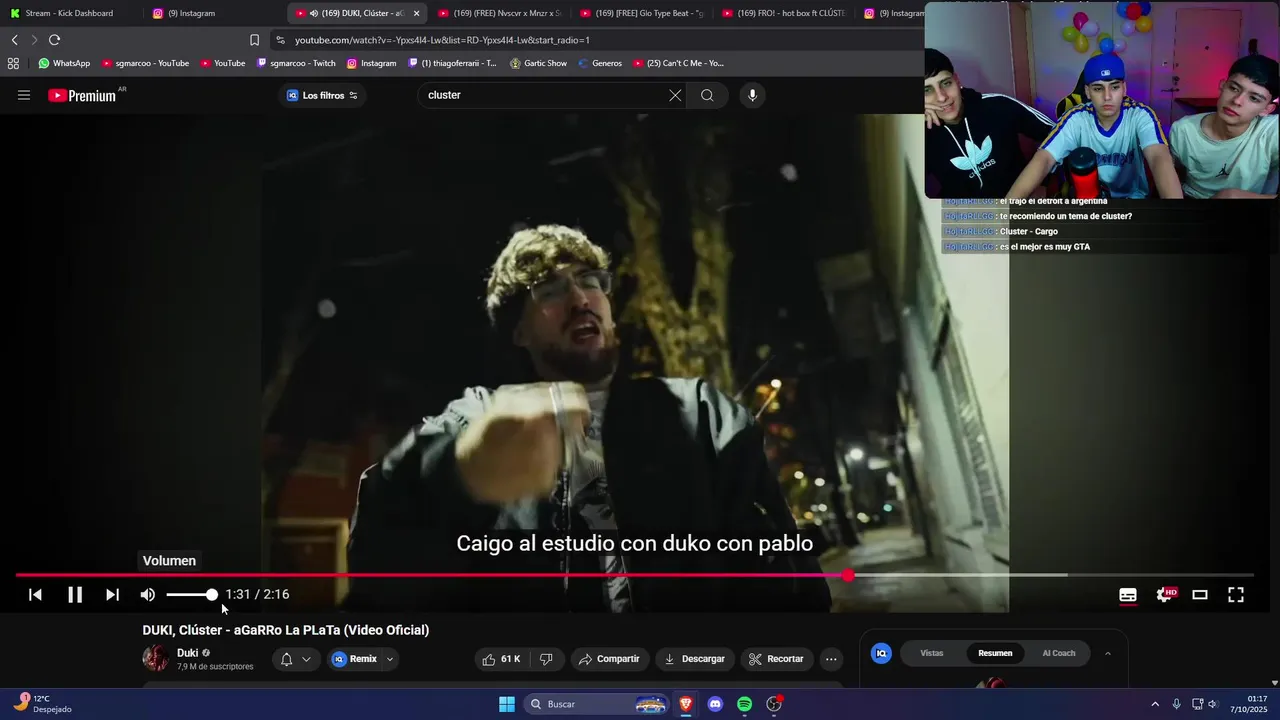Click the blue IQ panel icon
This screenshot has width=1280, height=720.
(x=881, y=653)
